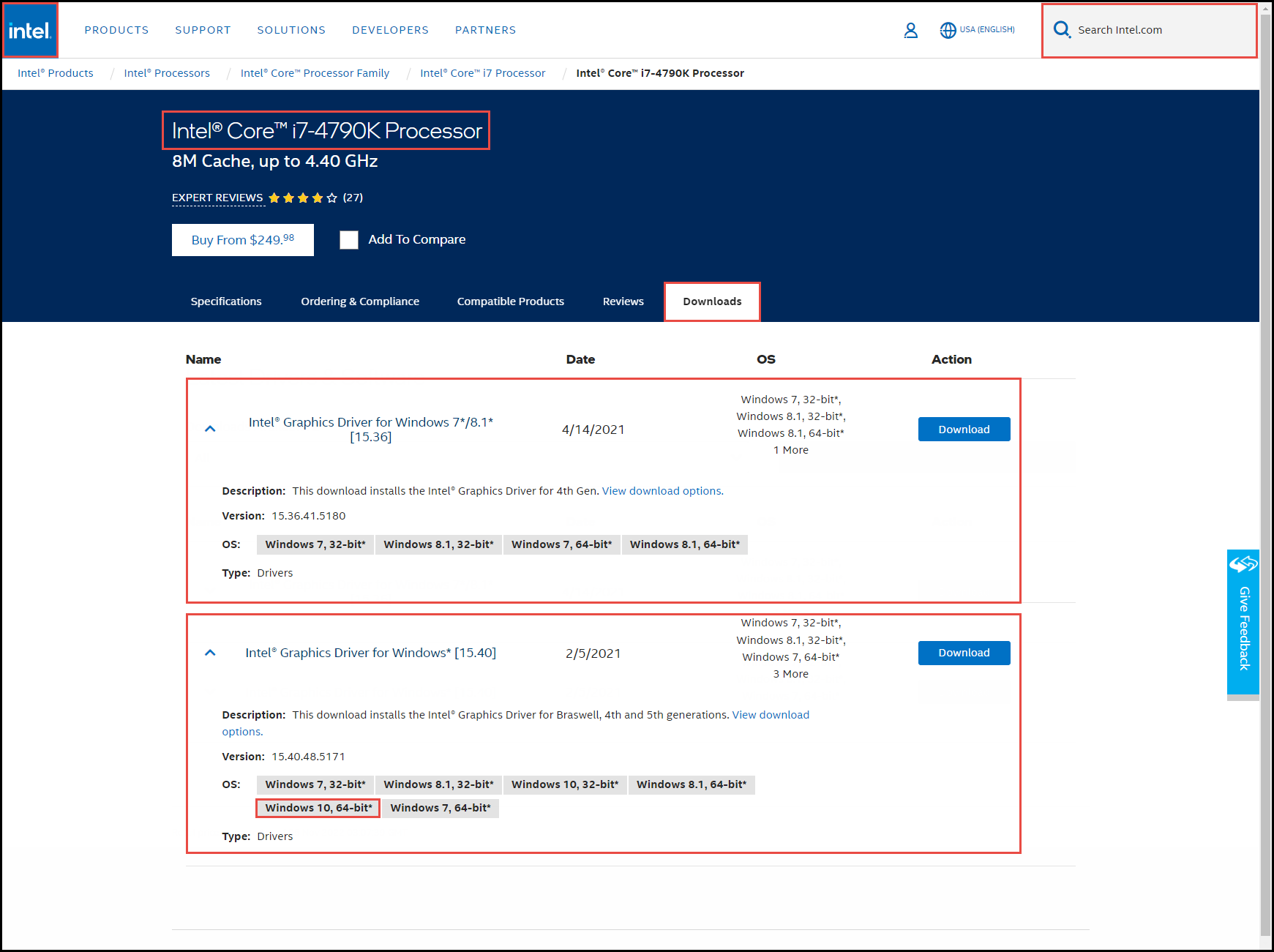Image resolution: width=1274 pixels, height=952 pixels.
Task: Click Intel Graphics Driver for Windows 7*/8.1* name
Action: pyautogui.click(x=371, y=430)
